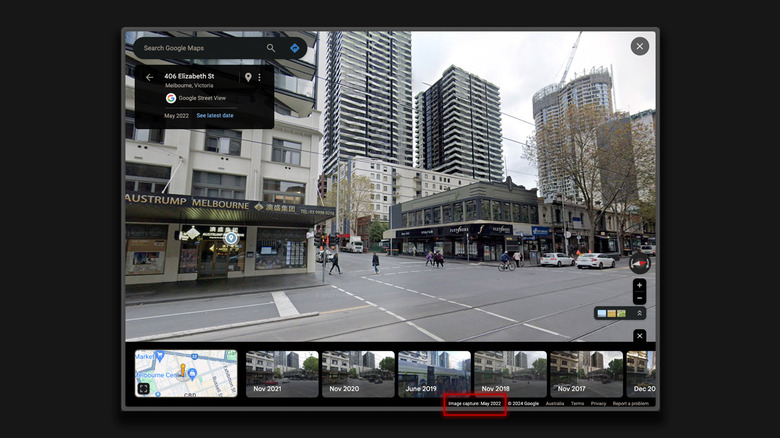This screenshot has height=438, width=780.
Task: Click the Terms footer link
Action: [577, 404]
